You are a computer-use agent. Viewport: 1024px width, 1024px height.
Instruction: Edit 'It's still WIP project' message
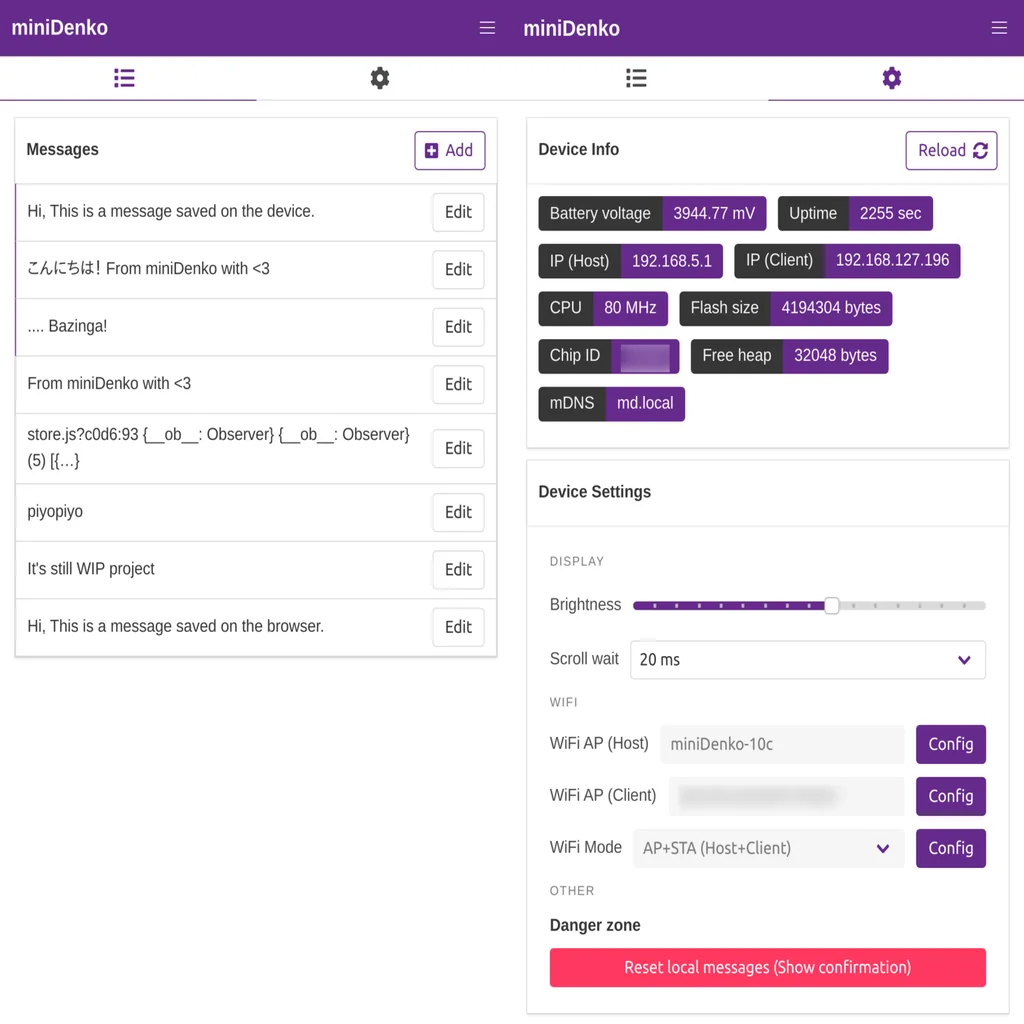coord(458,569)
